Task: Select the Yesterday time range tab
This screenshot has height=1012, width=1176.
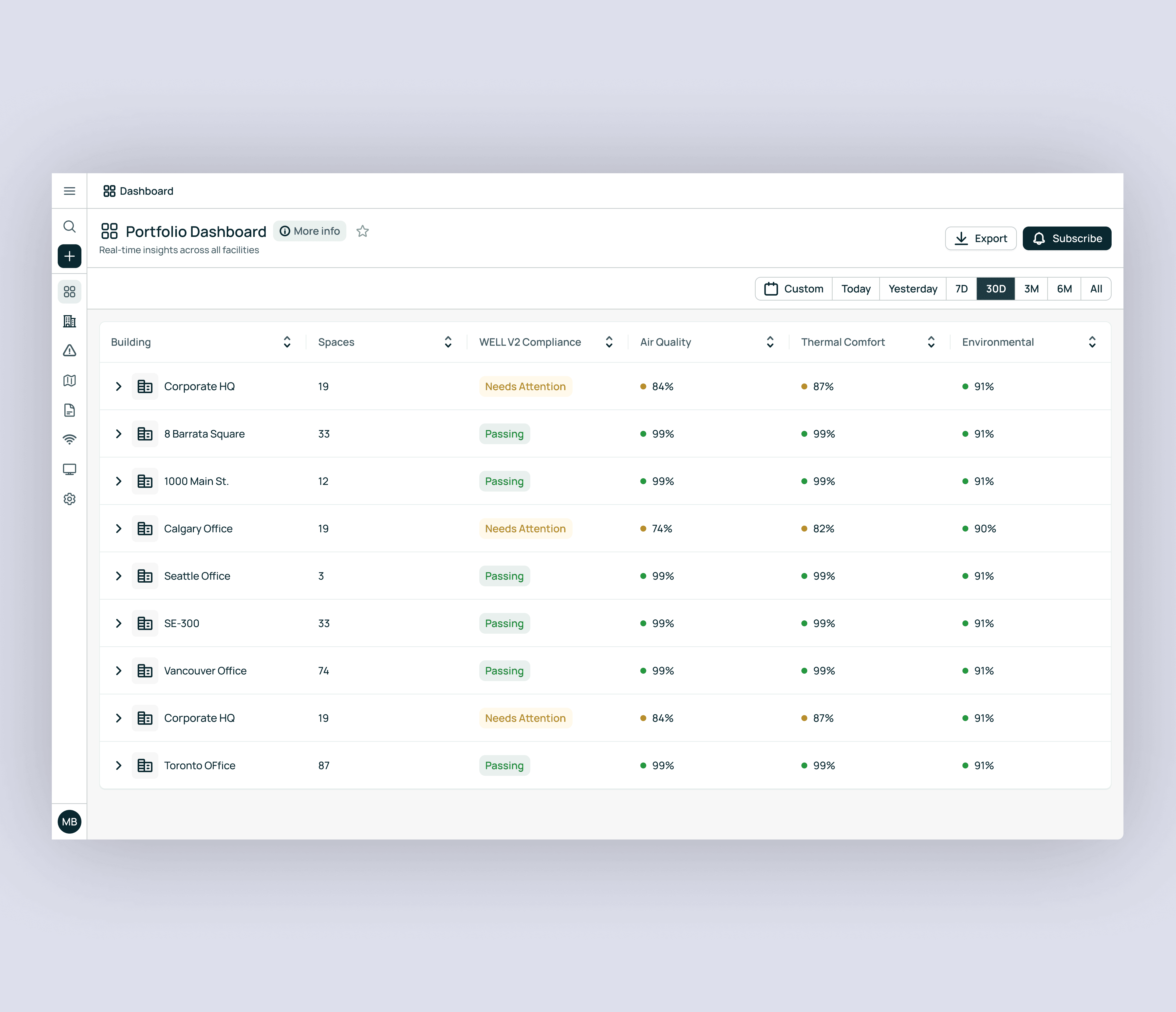Action: click(912, 288)
